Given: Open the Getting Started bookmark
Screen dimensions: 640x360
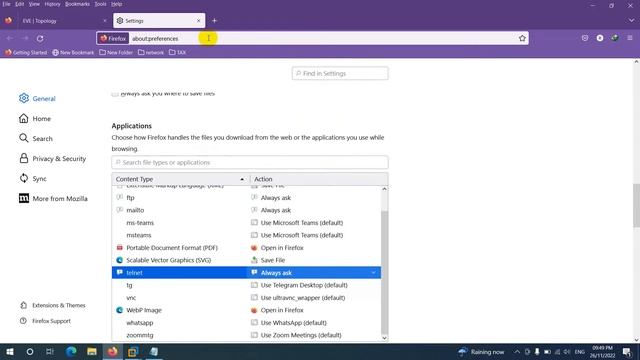Looking at the screenshot, I should click(x=26, y=52).
